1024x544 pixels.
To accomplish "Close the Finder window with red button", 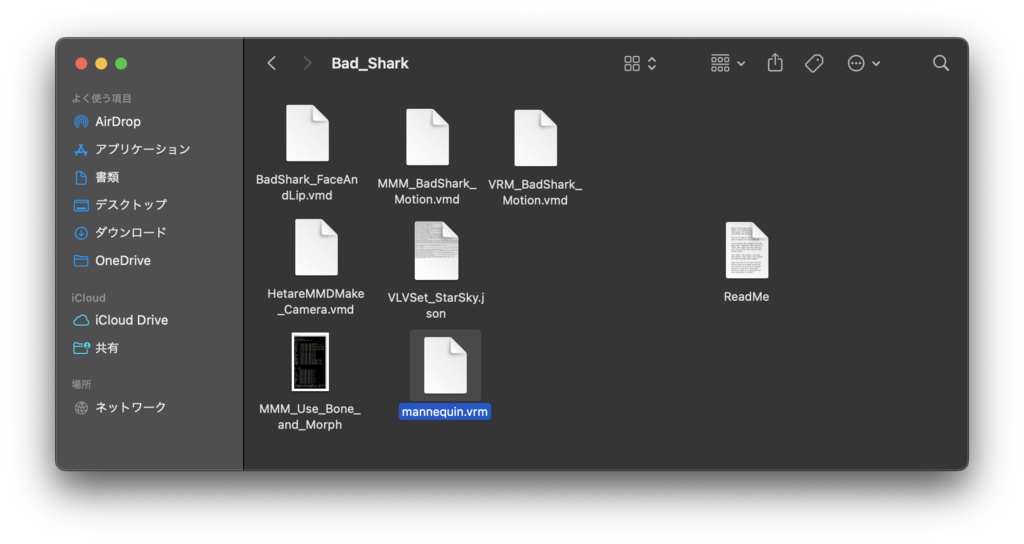I will click(x=81, y=63).
